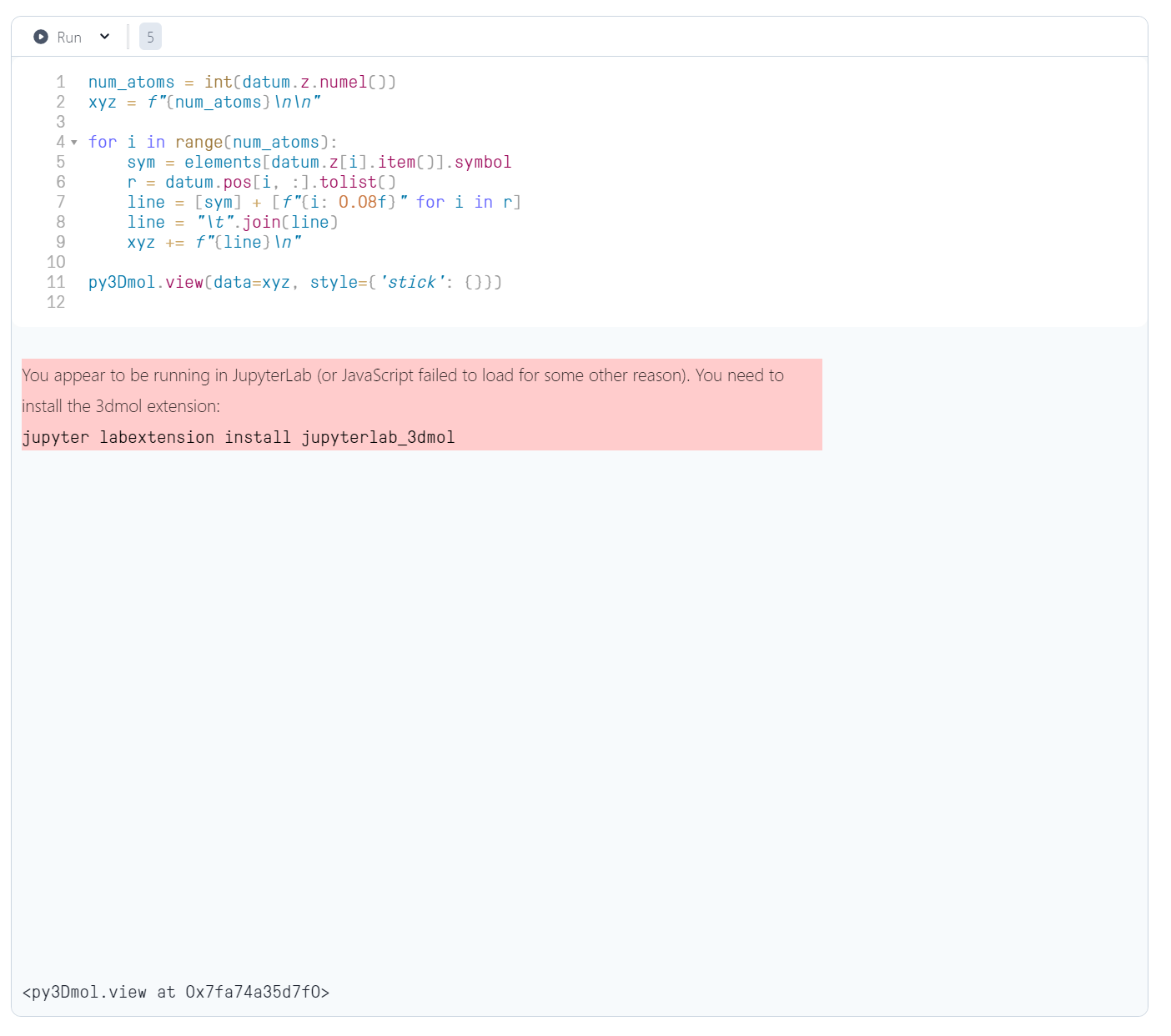1171x1036 pixels.
Task: Select the execution count badge showing 5
Action: 150,36
